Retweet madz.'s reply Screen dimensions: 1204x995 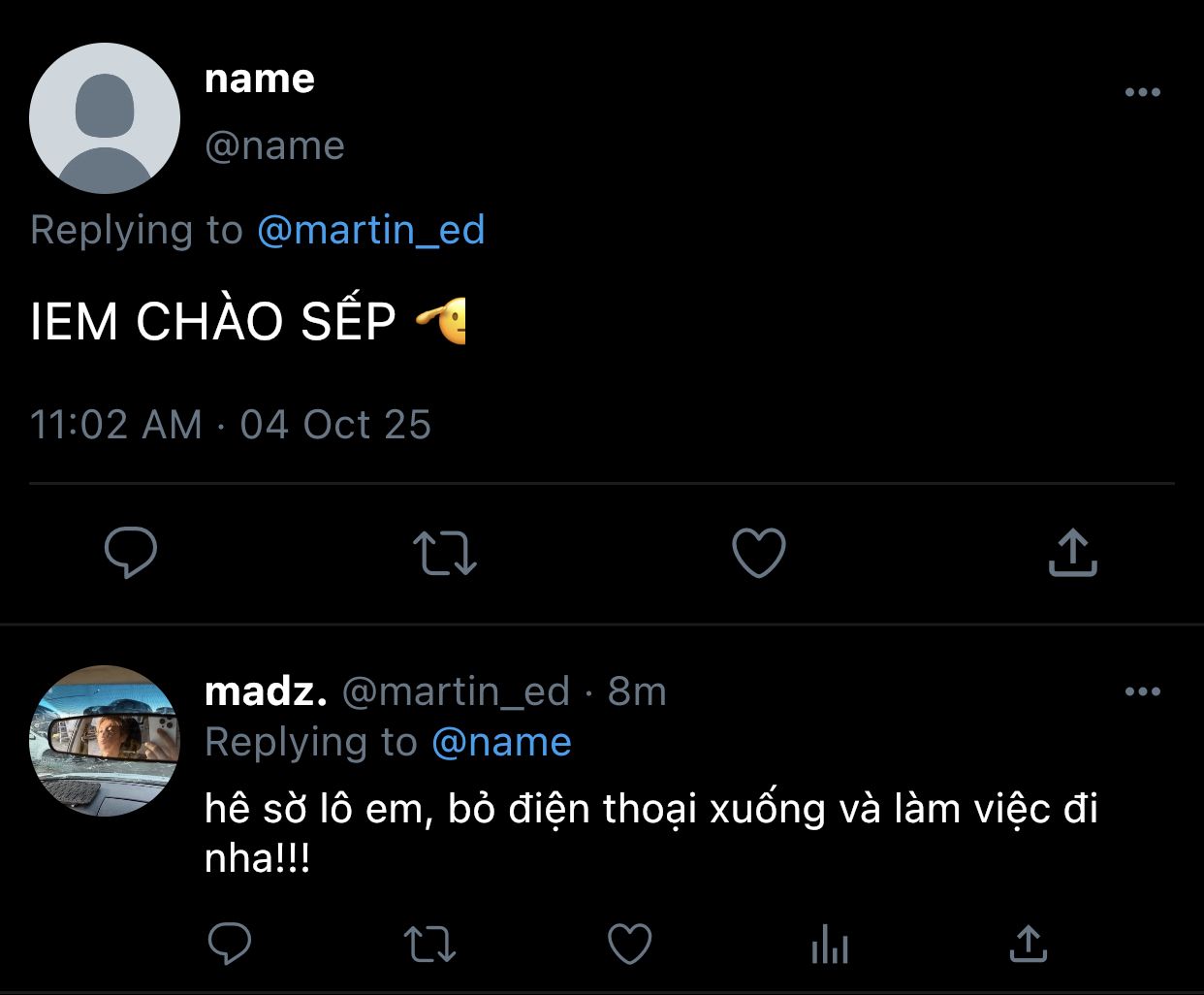[x=428, y=943]
